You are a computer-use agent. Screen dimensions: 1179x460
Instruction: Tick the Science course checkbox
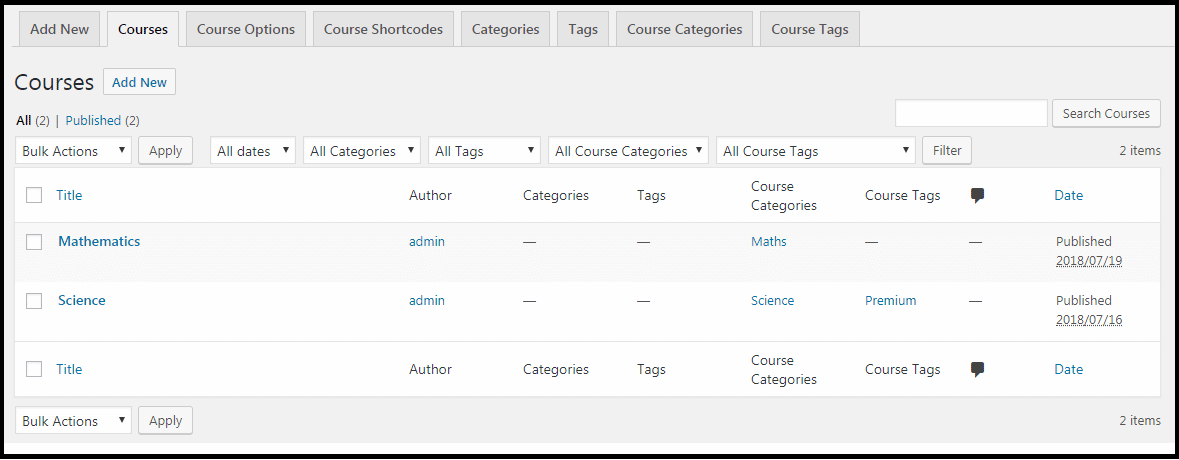34,301
